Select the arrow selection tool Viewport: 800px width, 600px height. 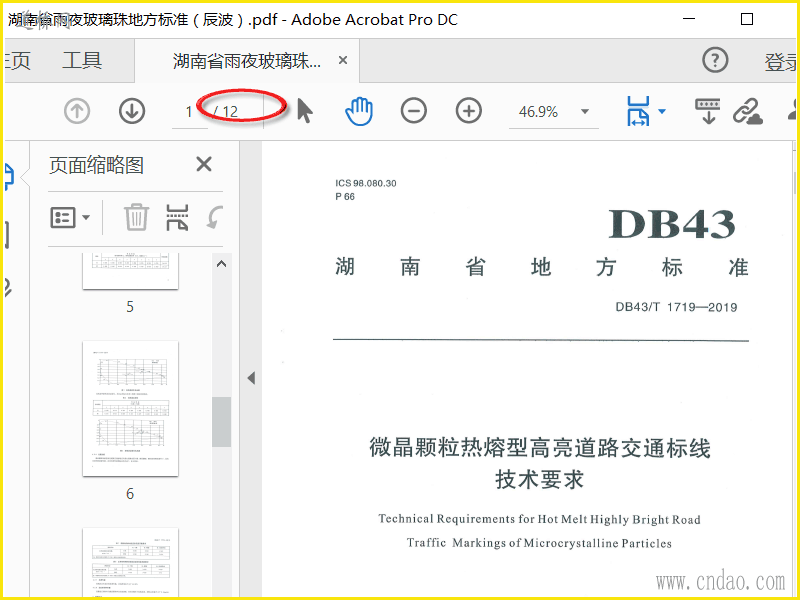tap(305, 111)
